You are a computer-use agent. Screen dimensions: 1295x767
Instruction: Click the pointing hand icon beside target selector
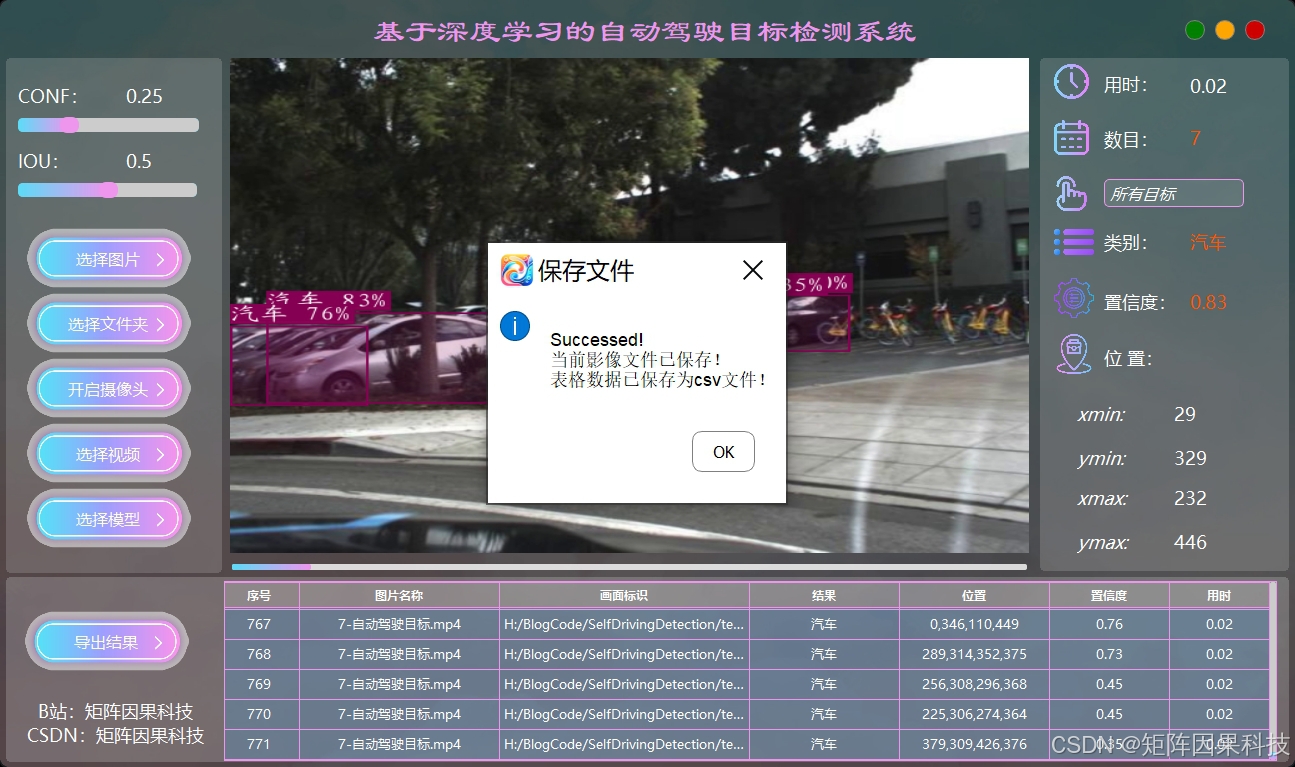[1071, 193]
